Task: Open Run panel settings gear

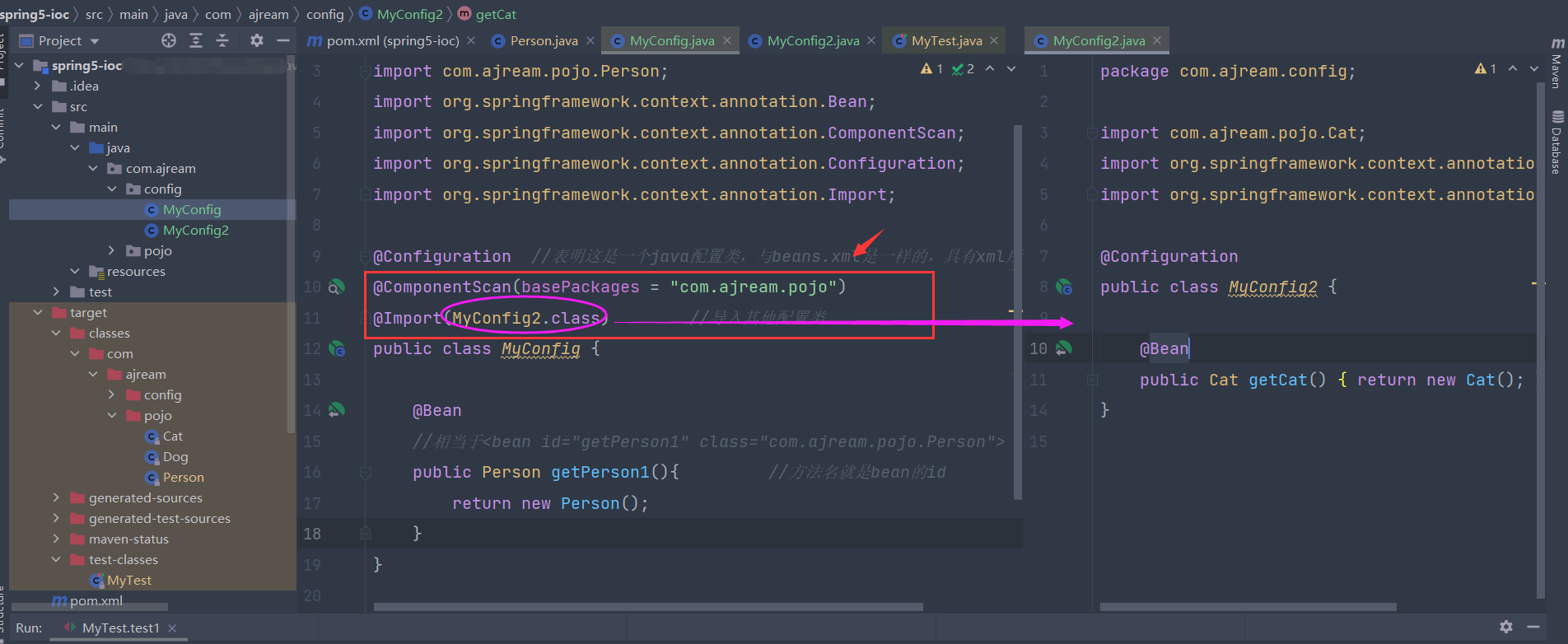Action: tap(1506, 627)
